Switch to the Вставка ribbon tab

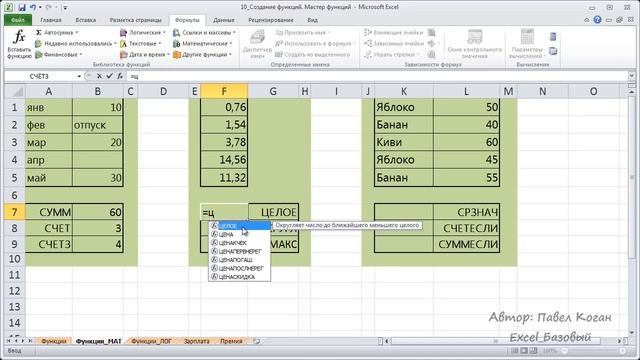click(x=86, y=20)
